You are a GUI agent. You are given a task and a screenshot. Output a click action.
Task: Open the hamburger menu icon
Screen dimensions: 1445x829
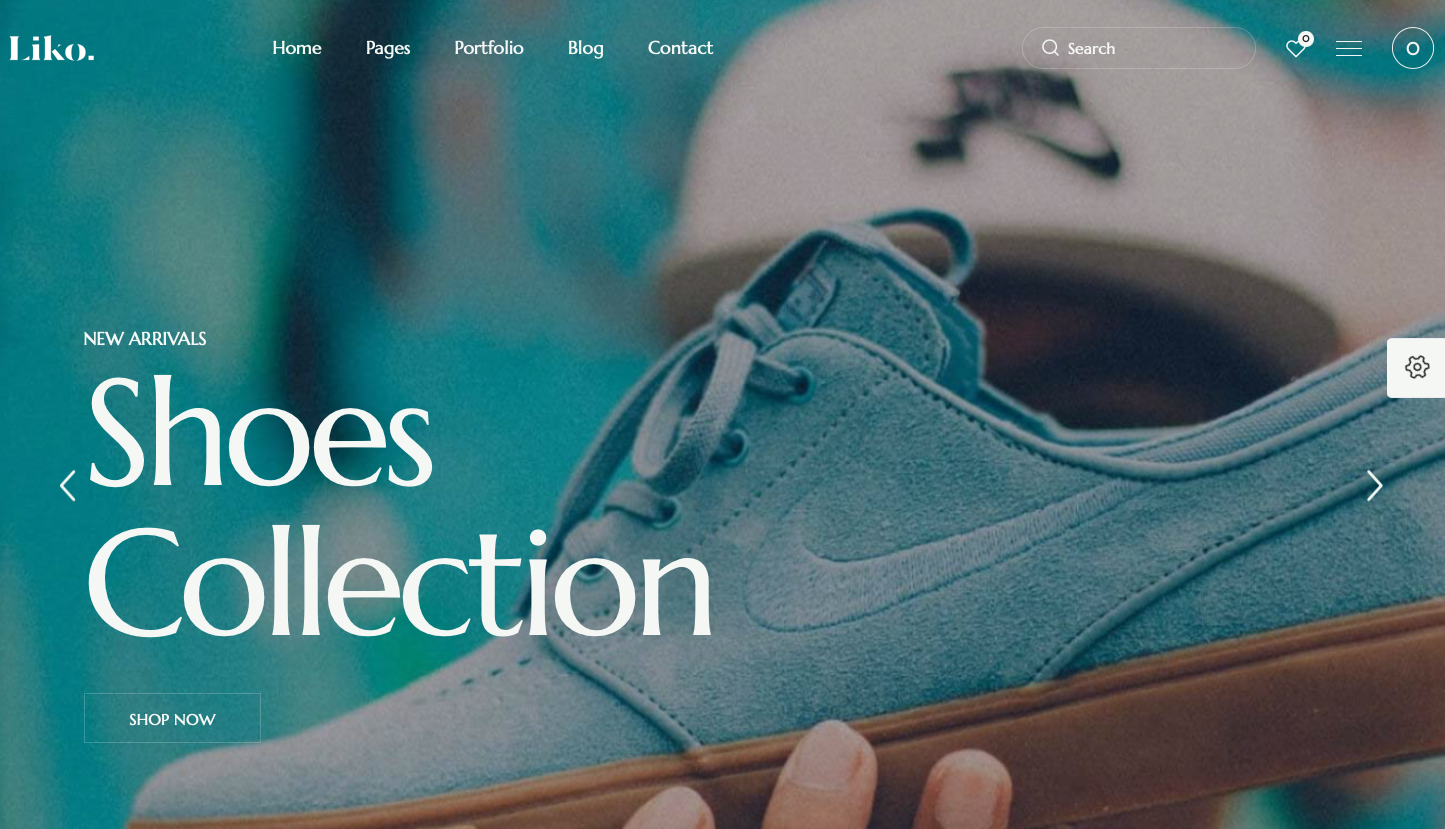(x=1349, y=48)
